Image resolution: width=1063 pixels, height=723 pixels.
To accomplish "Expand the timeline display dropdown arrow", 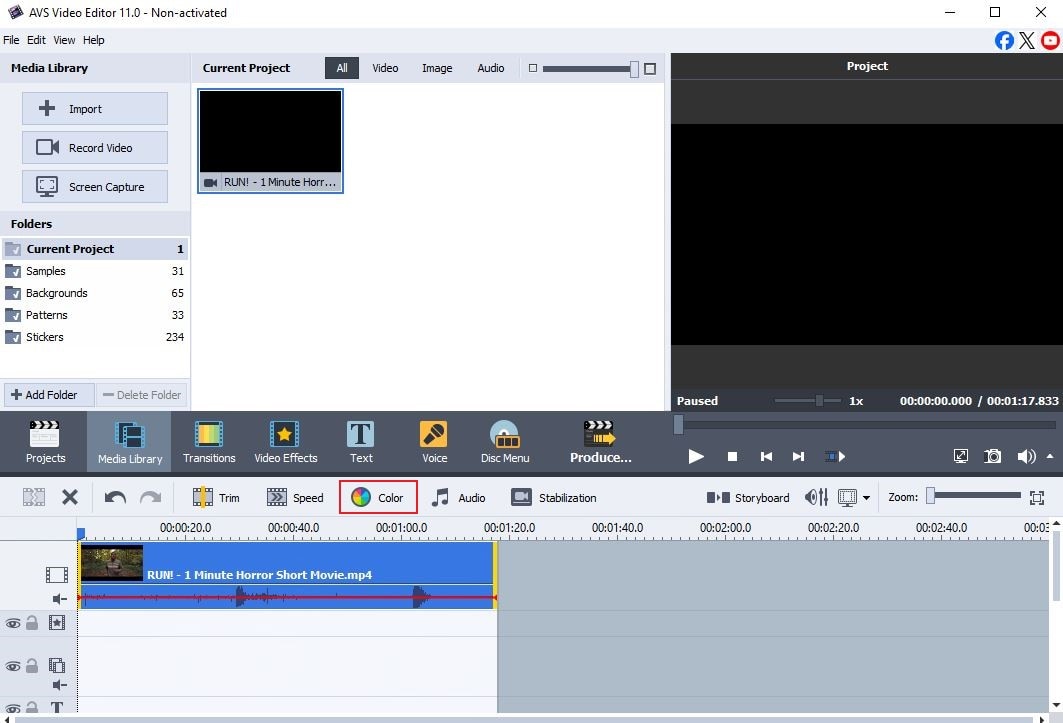I will click(866, 498).
